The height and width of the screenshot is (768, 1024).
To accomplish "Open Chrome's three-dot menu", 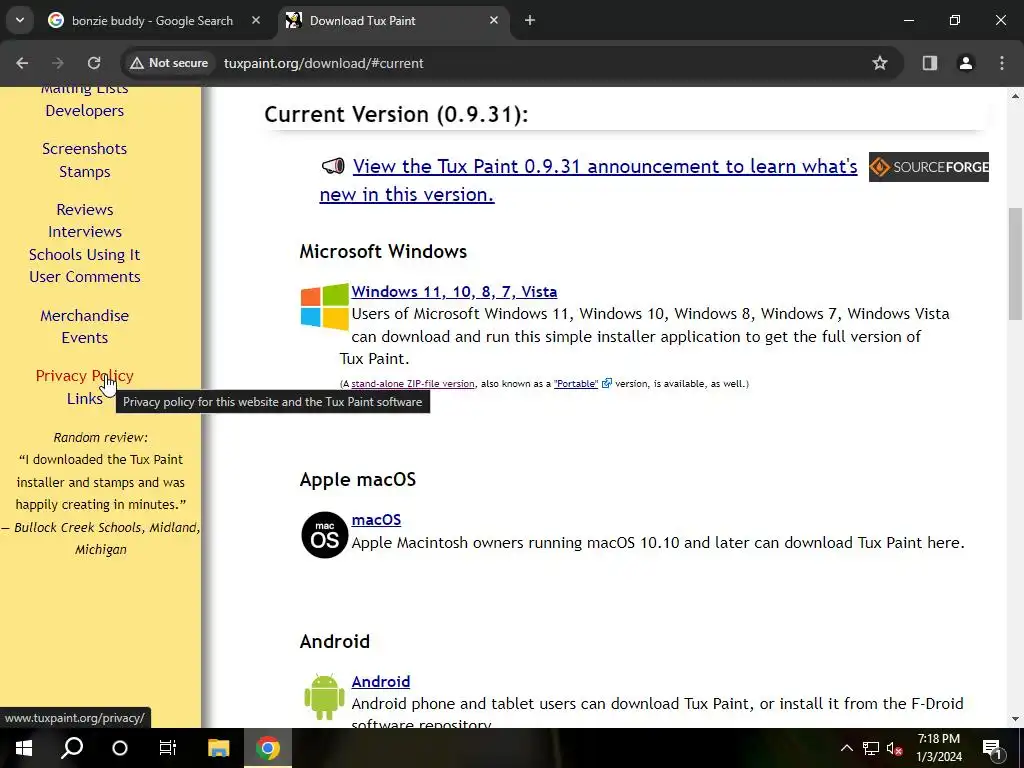I will pyautogui.click(x=1002, y=63).
